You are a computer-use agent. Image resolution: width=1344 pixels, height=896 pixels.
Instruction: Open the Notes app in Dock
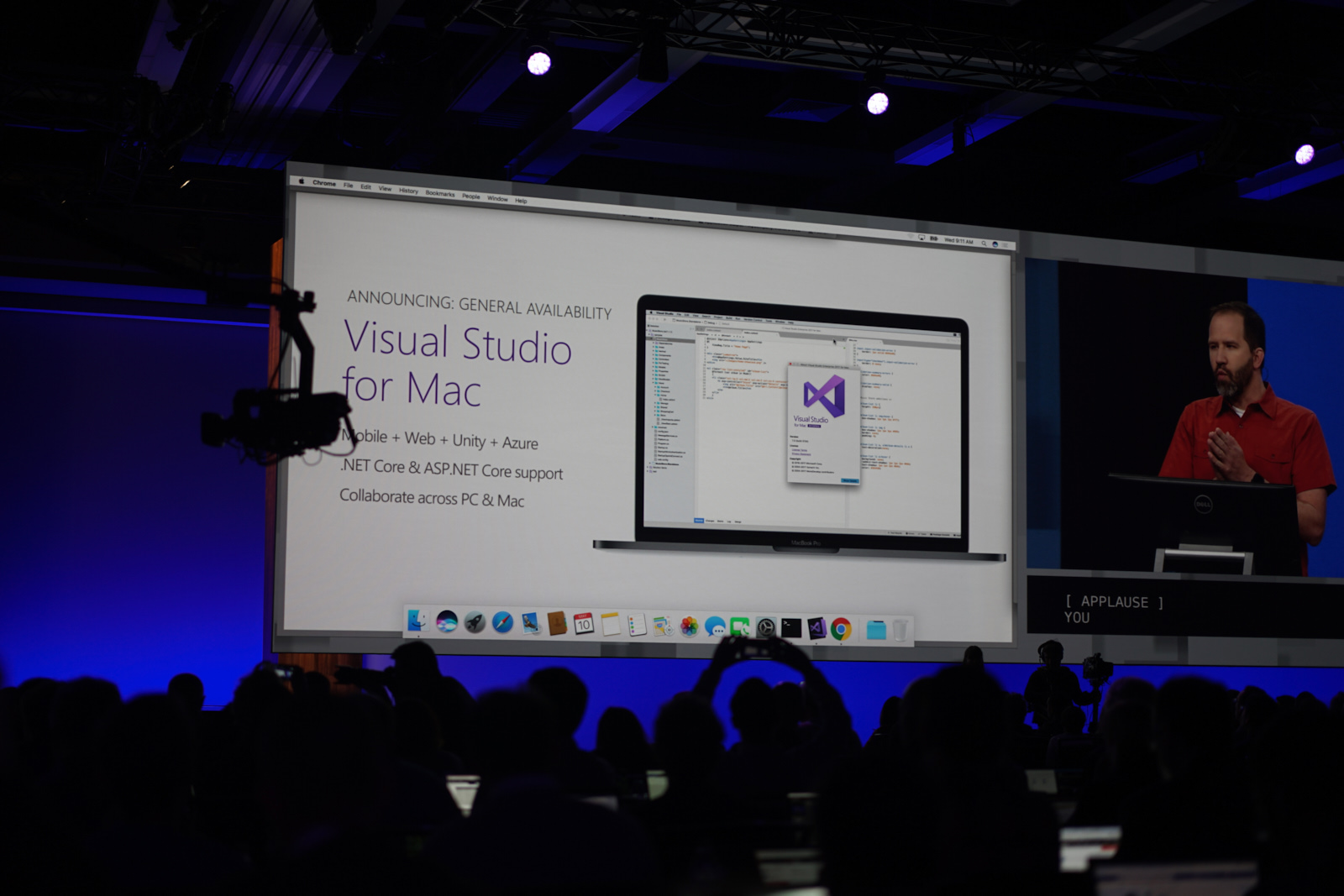point(611,624)
